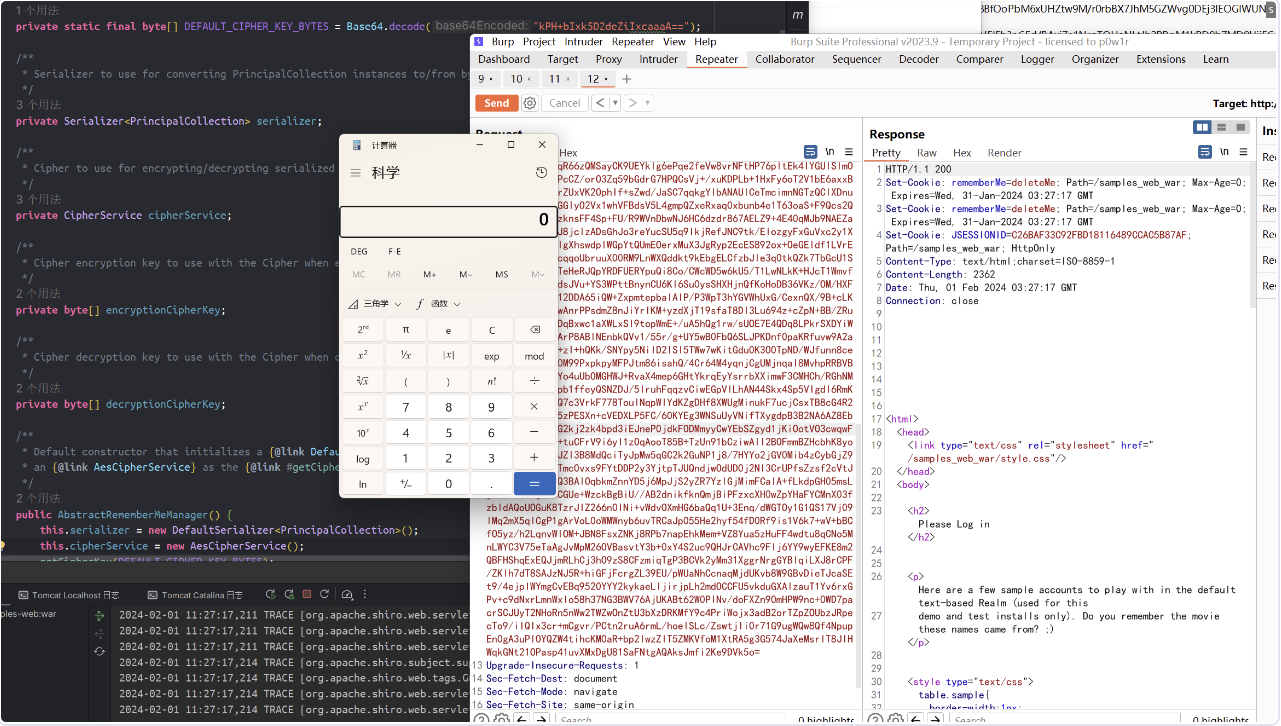Image resolution: width=1281 pixels, height=726 pixels.
Task: Toggle calculator 2nd function key
Action: [362, 330]
